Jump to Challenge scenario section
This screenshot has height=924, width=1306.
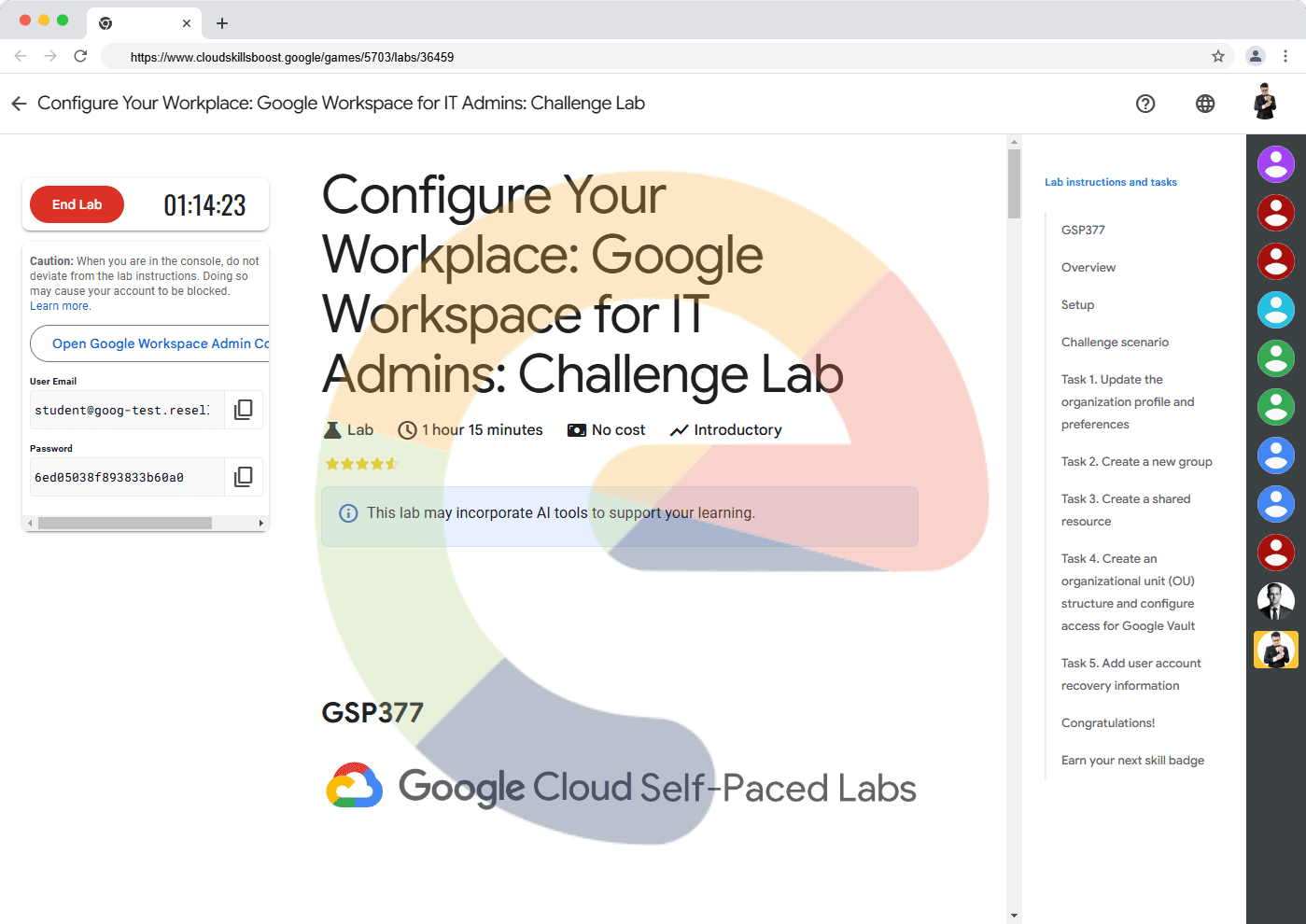click(1115, 342)
